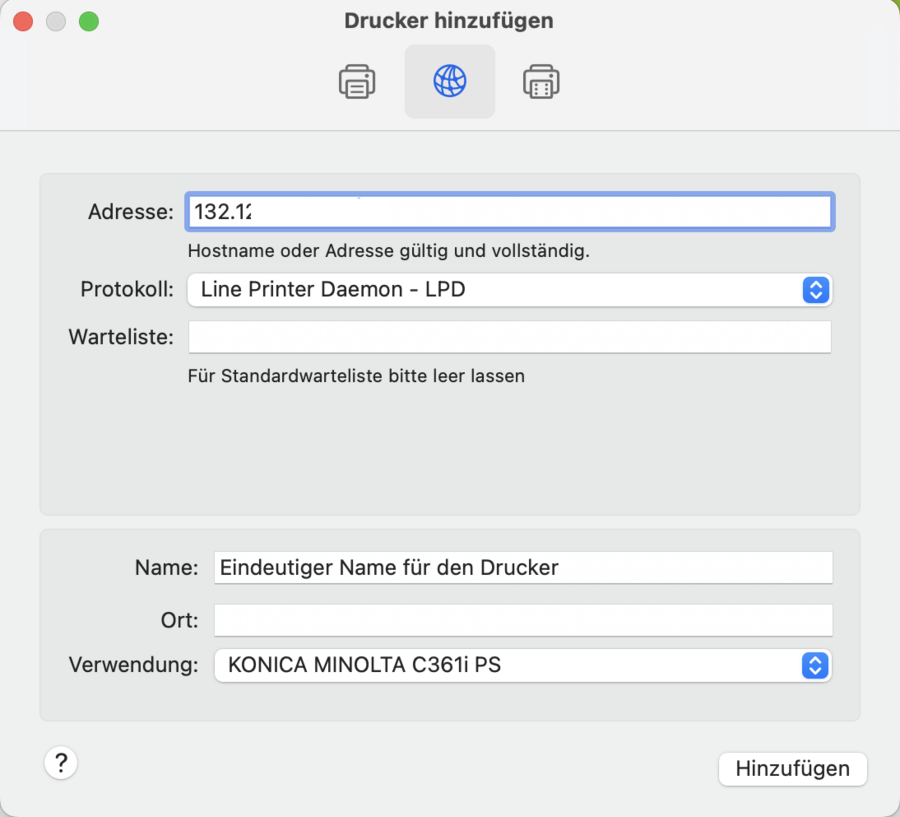900x817 pixels.
Task: Close the Drucker hinzufügen window
Action: click(23, 21)
